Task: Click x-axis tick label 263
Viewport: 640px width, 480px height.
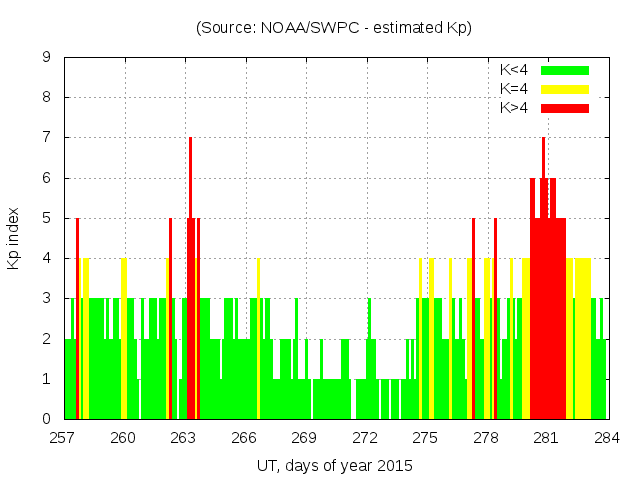Action: point(184,437)
